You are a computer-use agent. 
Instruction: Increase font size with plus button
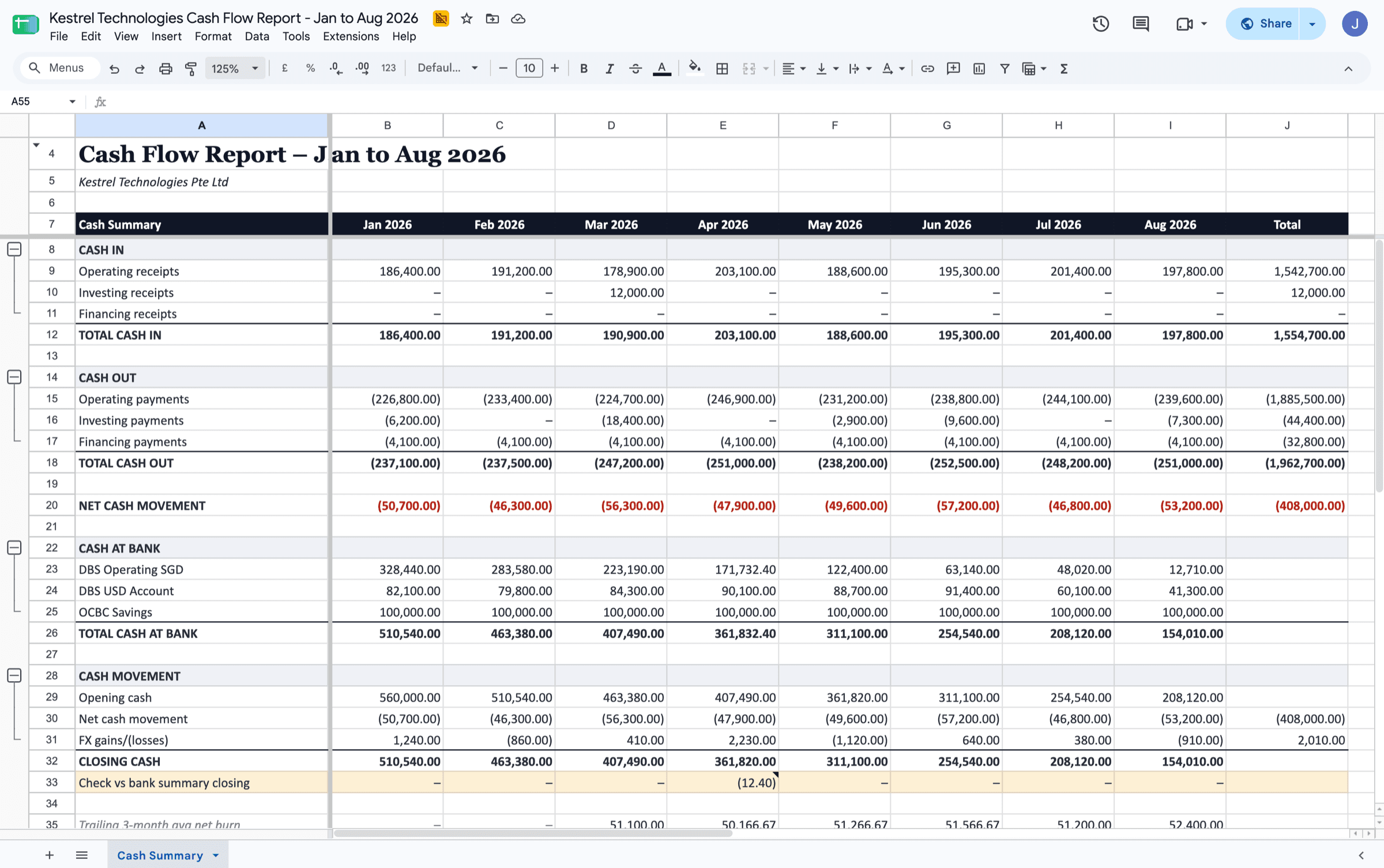[x=555, y=69]
